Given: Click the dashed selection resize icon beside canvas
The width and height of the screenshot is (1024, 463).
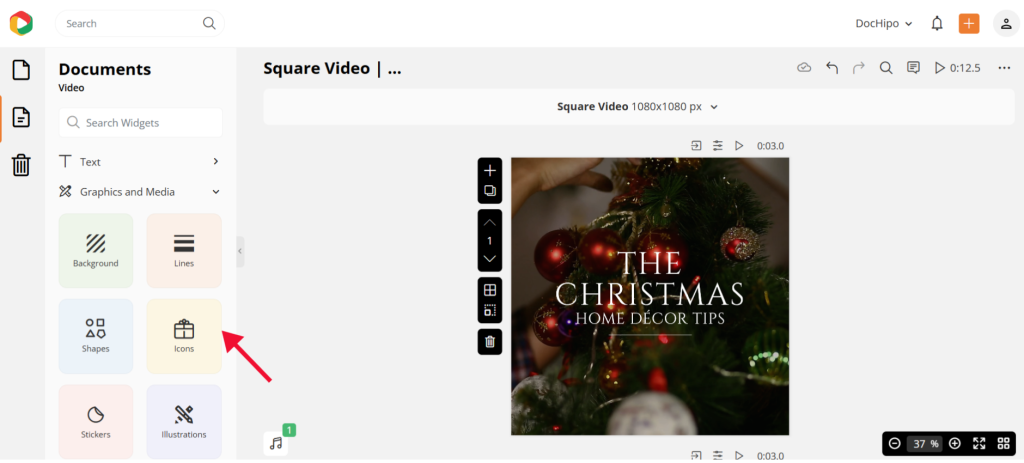Looking at the screenshot, I should (490, 310).
